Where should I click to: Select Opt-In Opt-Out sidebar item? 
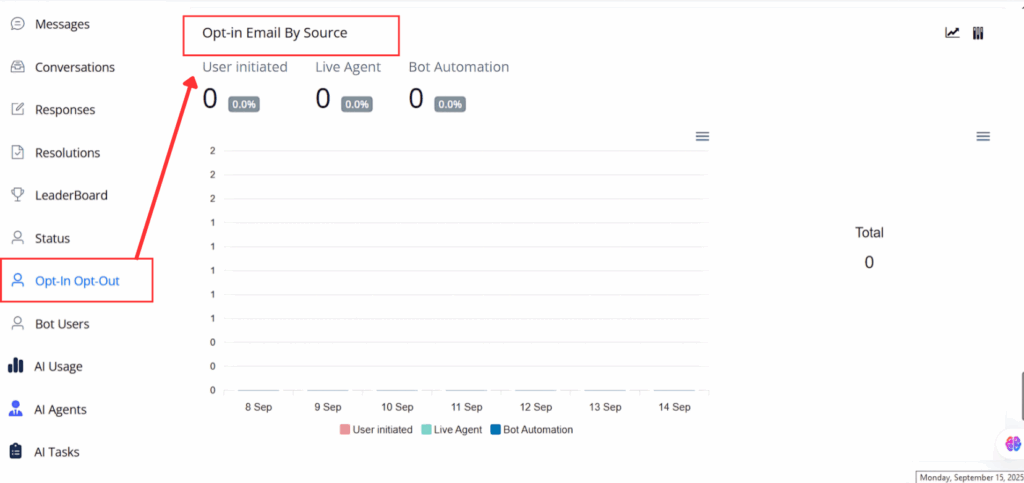click(x=77, y=281)
